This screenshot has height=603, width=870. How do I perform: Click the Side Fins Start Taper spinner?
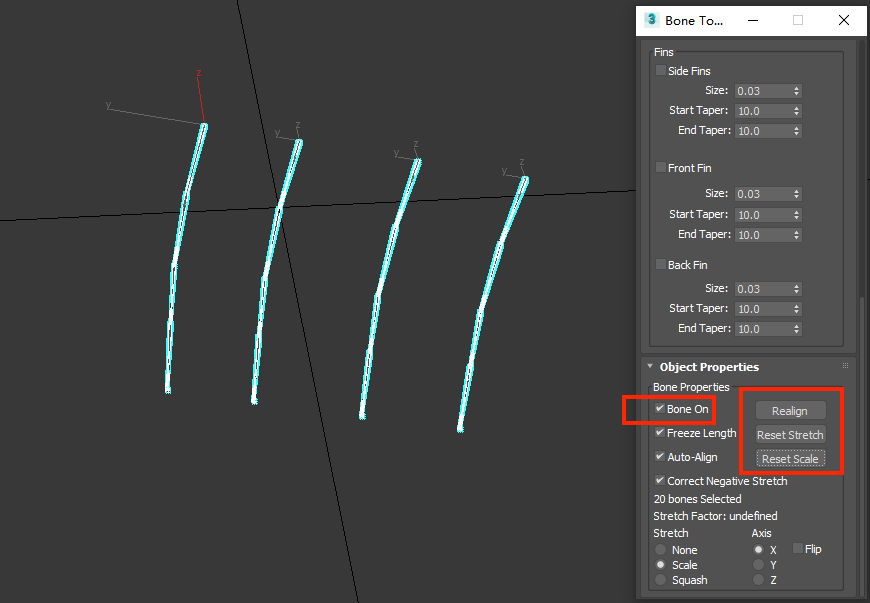coord(797,111)
